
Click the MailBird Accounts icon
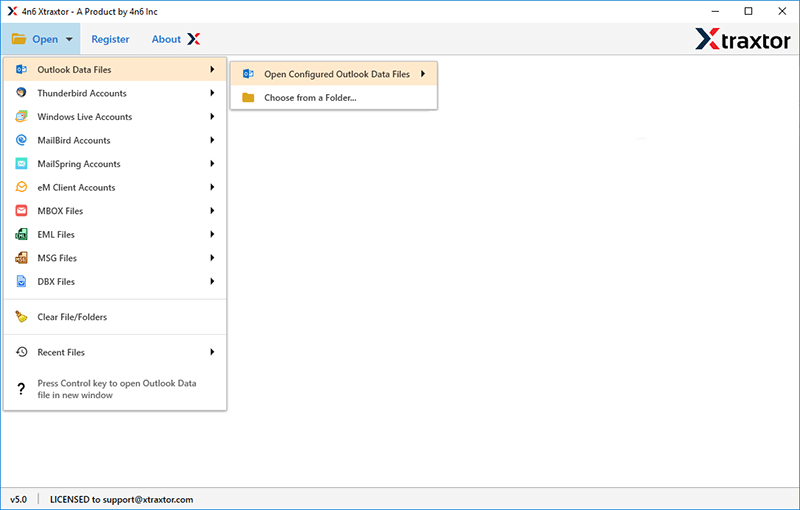[x=21, y=140]
